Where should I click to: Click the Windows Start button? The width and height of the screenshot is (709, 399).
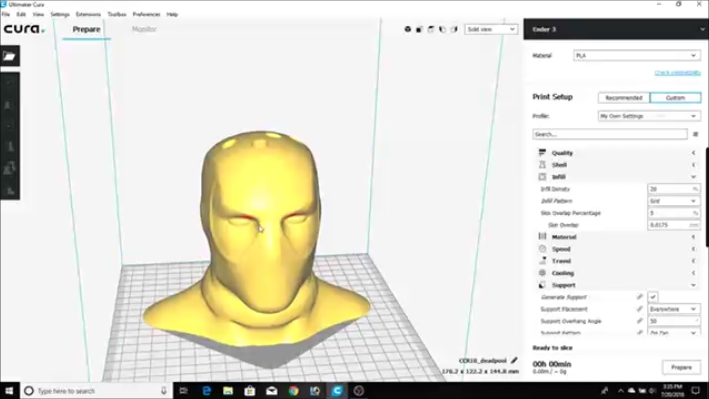(9, 391)
